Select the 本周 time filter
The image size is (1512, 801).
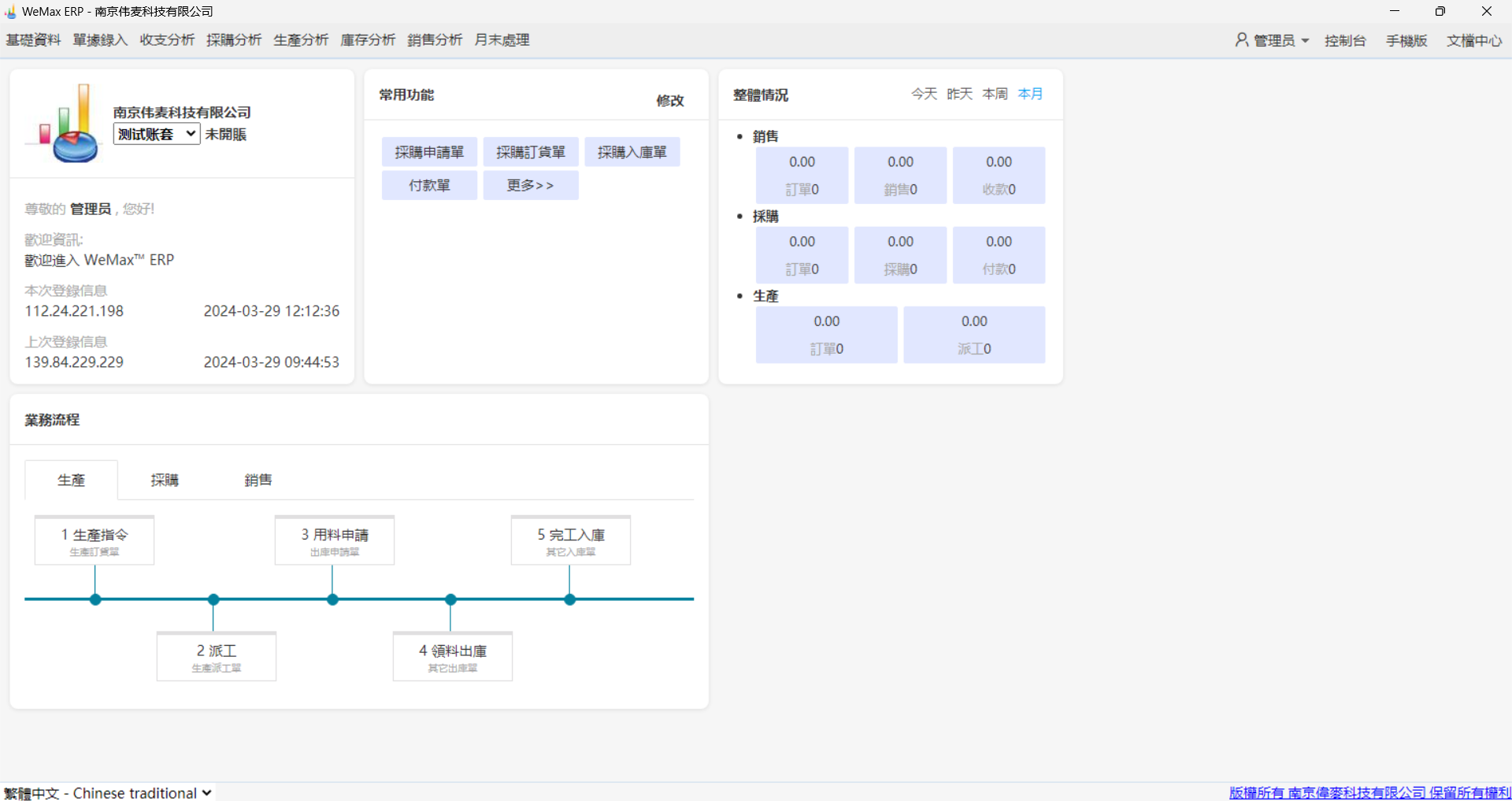click(995, 94)
